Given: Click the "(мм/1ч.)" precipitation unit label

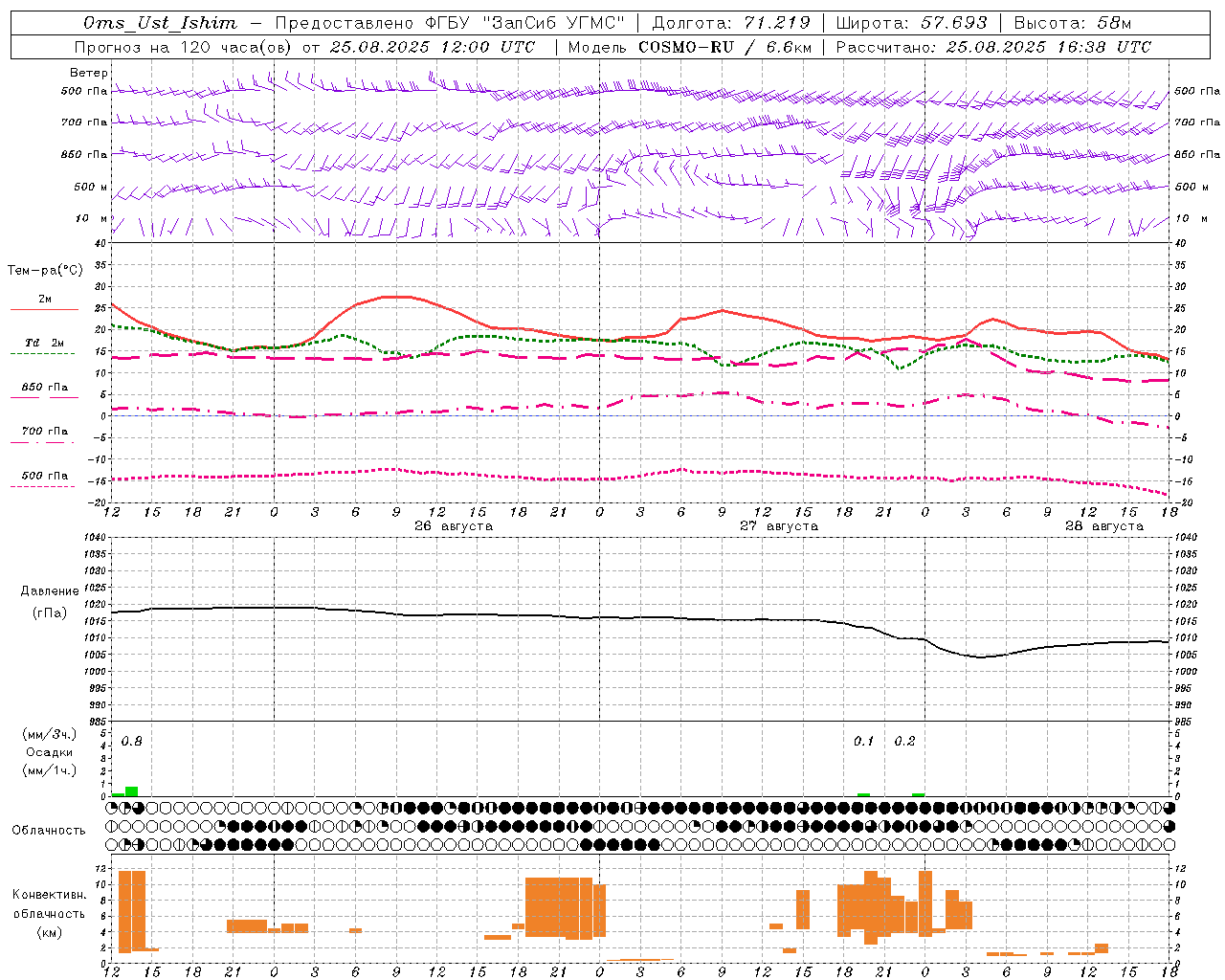Looking at the screenshot, I should point(50,770).
